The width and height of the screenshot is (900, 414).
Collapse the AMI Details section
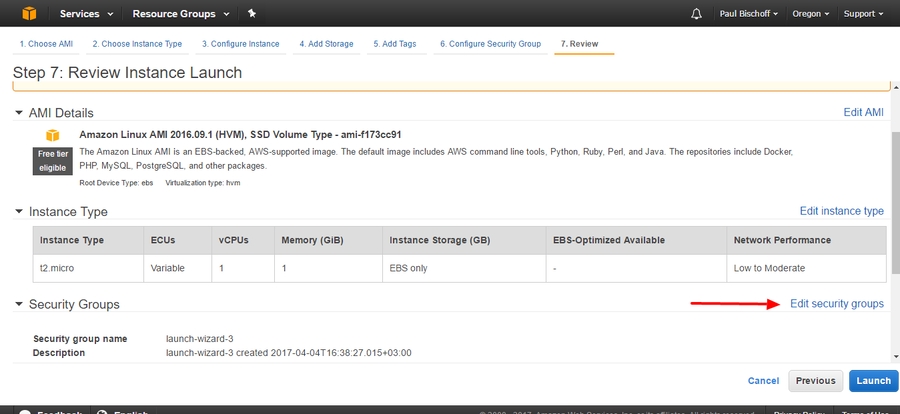(18, 113)
